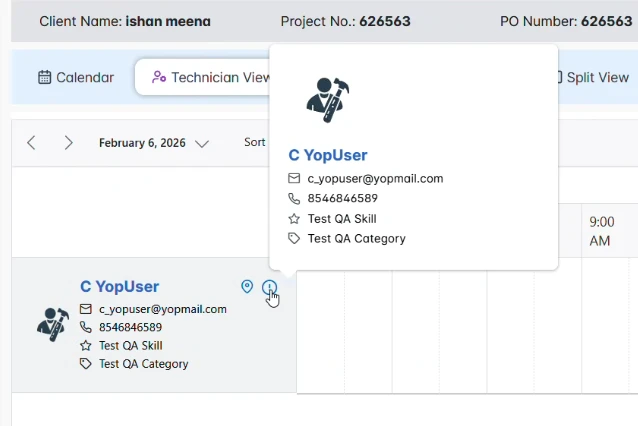This screenshot has width=638, height=426.
Task: Click the 9:00 AM time column header
Action: click(x=601, y=231)
